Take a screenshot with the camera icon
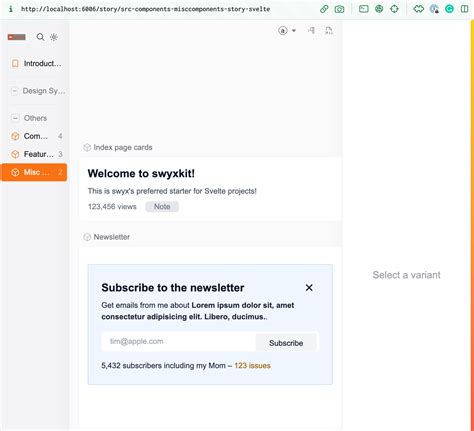The image size is (474, 431). click(x=339, y=9)
